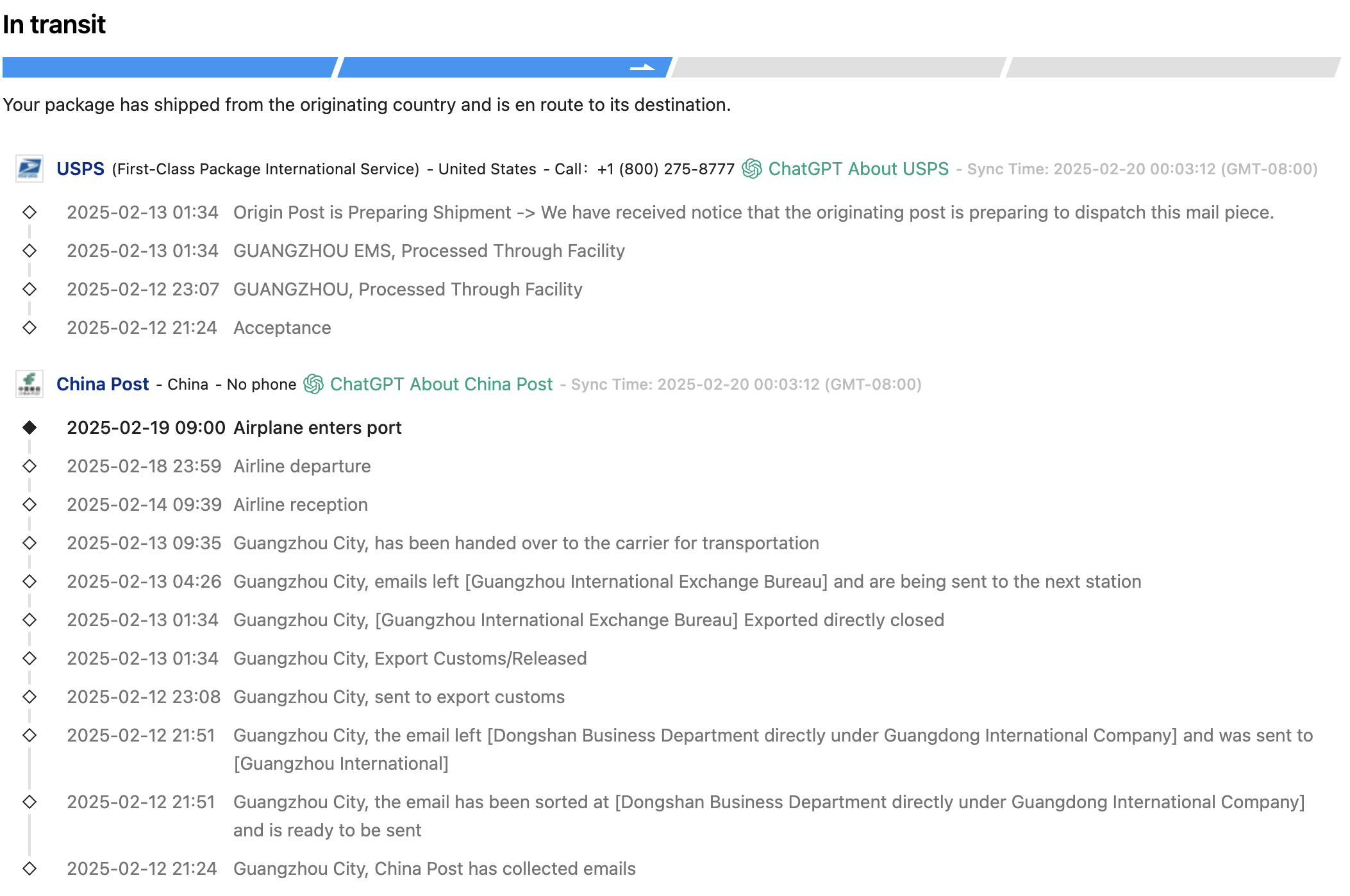This screenshot has width=1350, height=896.
Task: Click the Guangzhou City, Export Customs/Released text
Action: click(x=410, y=658)
